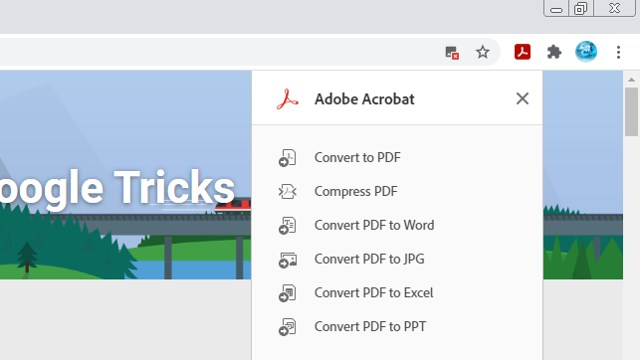The width and height of the screenshot is (640, 360).
Task: Click the Convert PDF to JPG icon
Action: point(287,260)
